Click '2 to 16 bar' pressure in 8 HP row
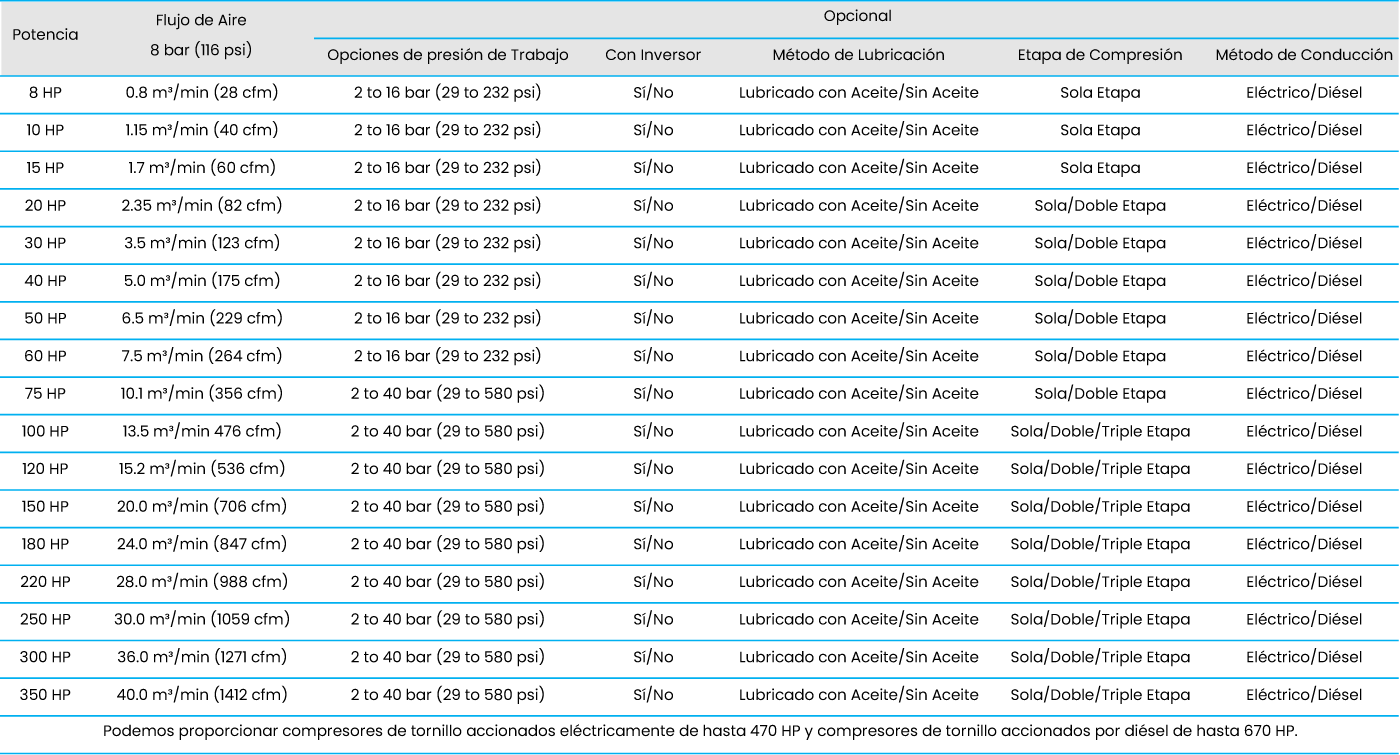1400x755 pixels. [x=448, y=93]
